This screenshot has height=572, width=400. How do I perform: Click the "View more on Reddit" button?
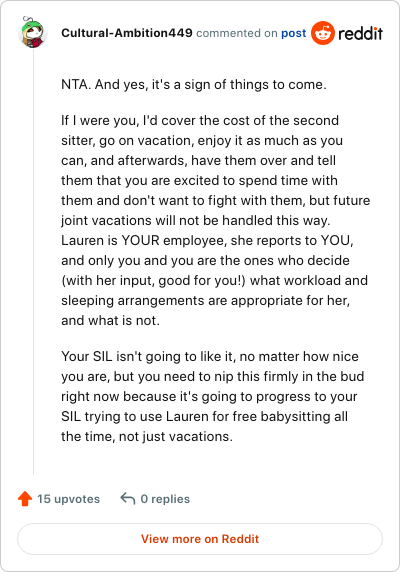point(200,539)
